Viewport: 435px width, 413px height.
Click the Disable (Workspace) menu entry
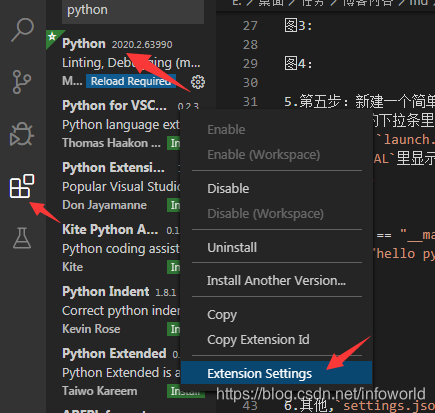click(x=265, y=214)
